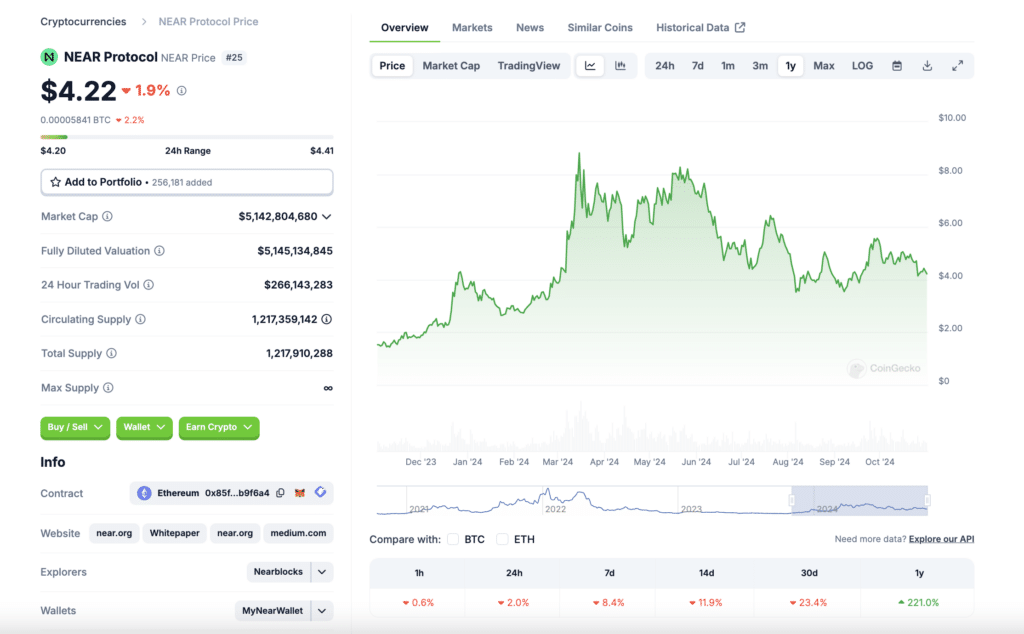The image size is (1024, 634).
Task: Switch to candlestick chart view icon
Action: [620, 66]
